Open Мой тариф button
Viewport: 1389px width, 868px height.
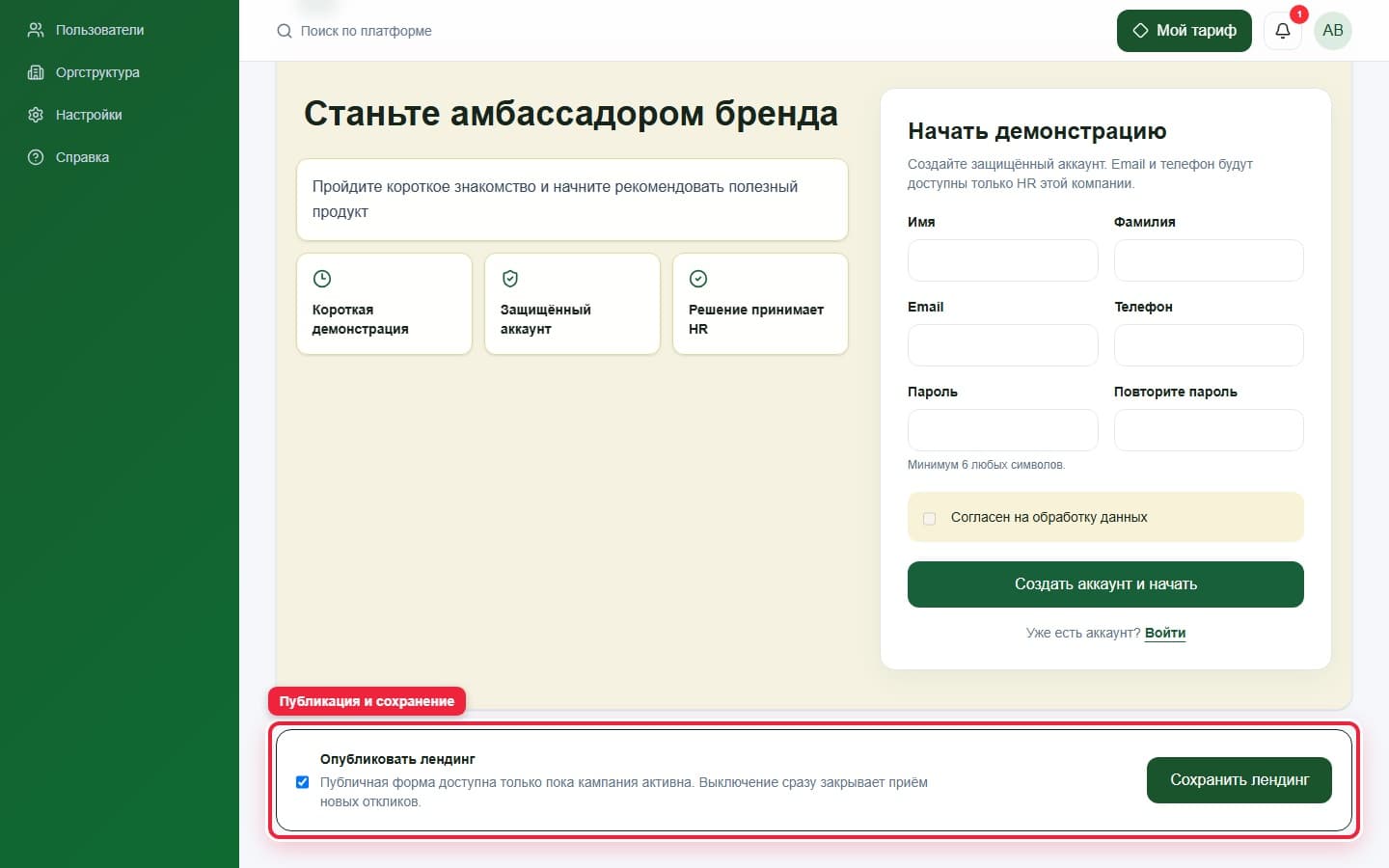coord(1185,31)
